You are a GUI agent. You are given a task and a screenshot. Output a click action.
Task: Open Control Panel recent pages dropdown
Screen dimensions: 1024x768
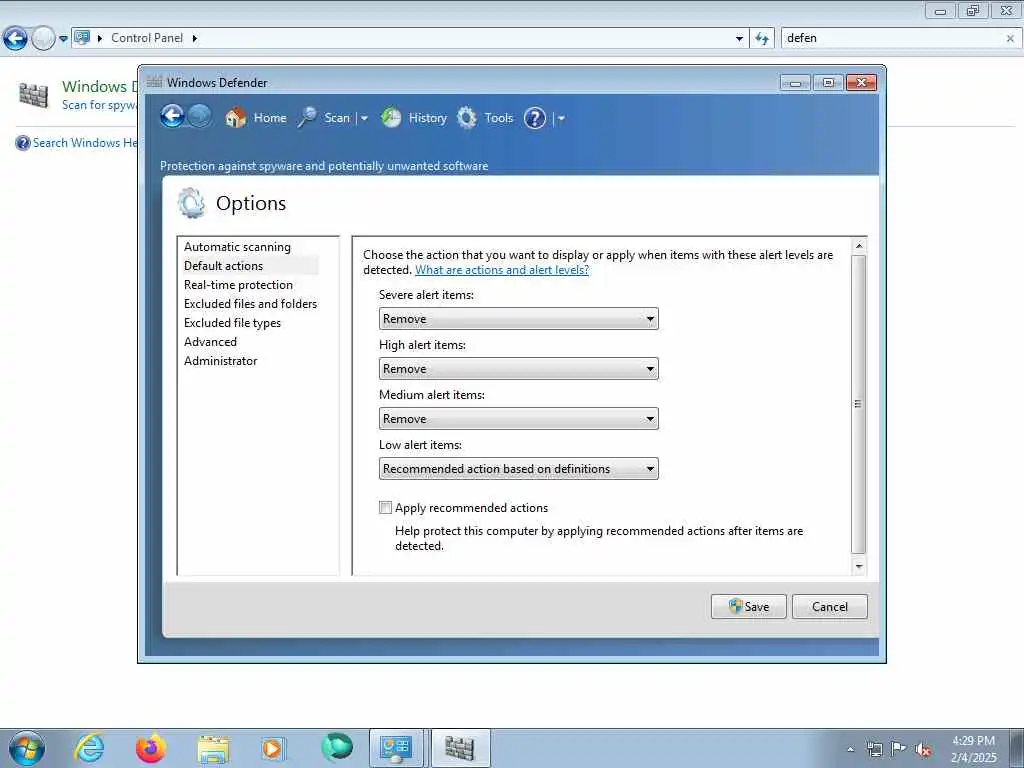pyautogui.click(x=63, y=39)
